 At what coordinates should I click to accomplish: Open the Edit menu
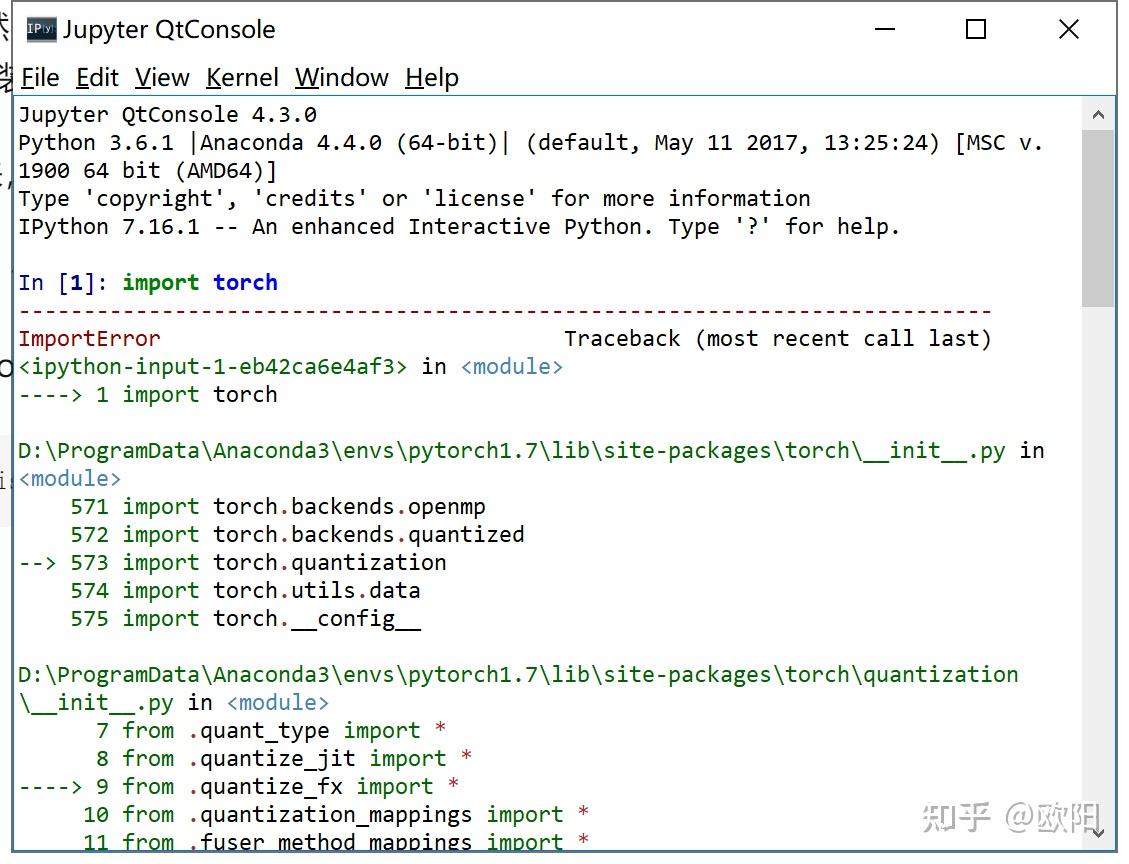pos(97,77)
